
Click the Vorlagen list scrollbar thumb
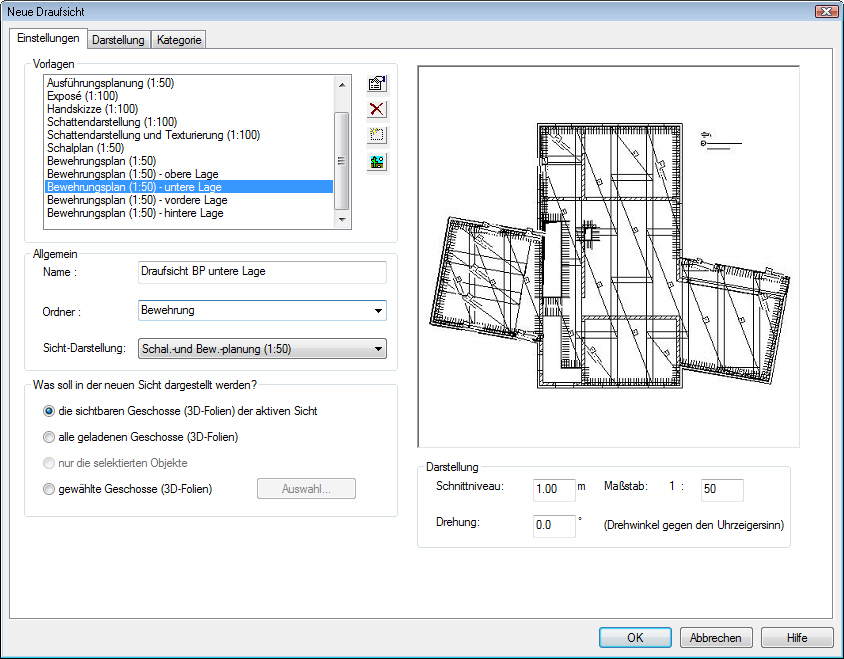342,161
